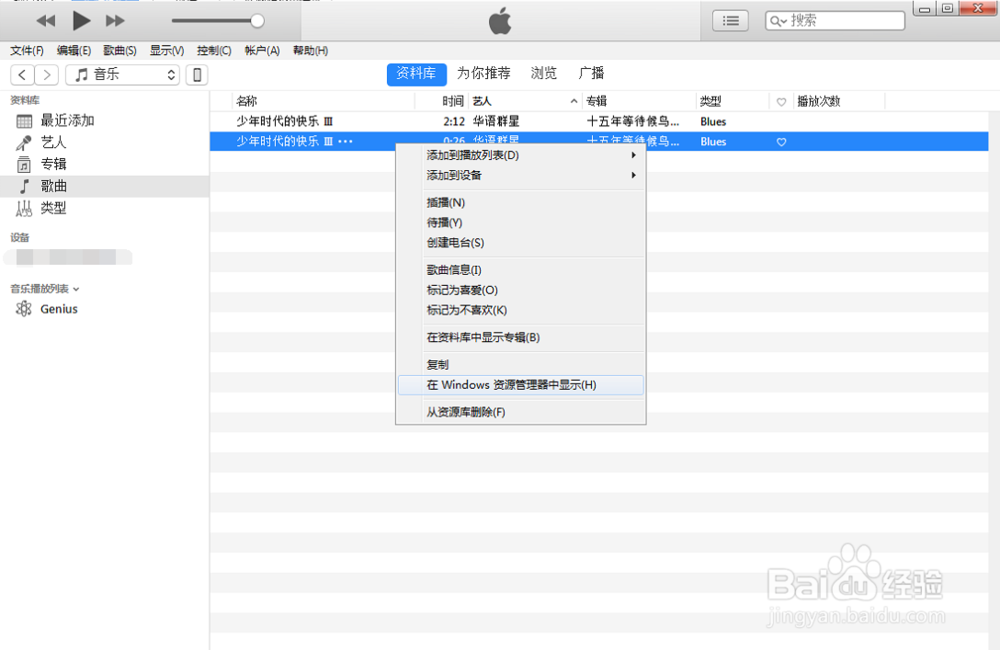Choose 插播(N) from the context menu
Screen dimensions: 1000x650
[521, 202]
